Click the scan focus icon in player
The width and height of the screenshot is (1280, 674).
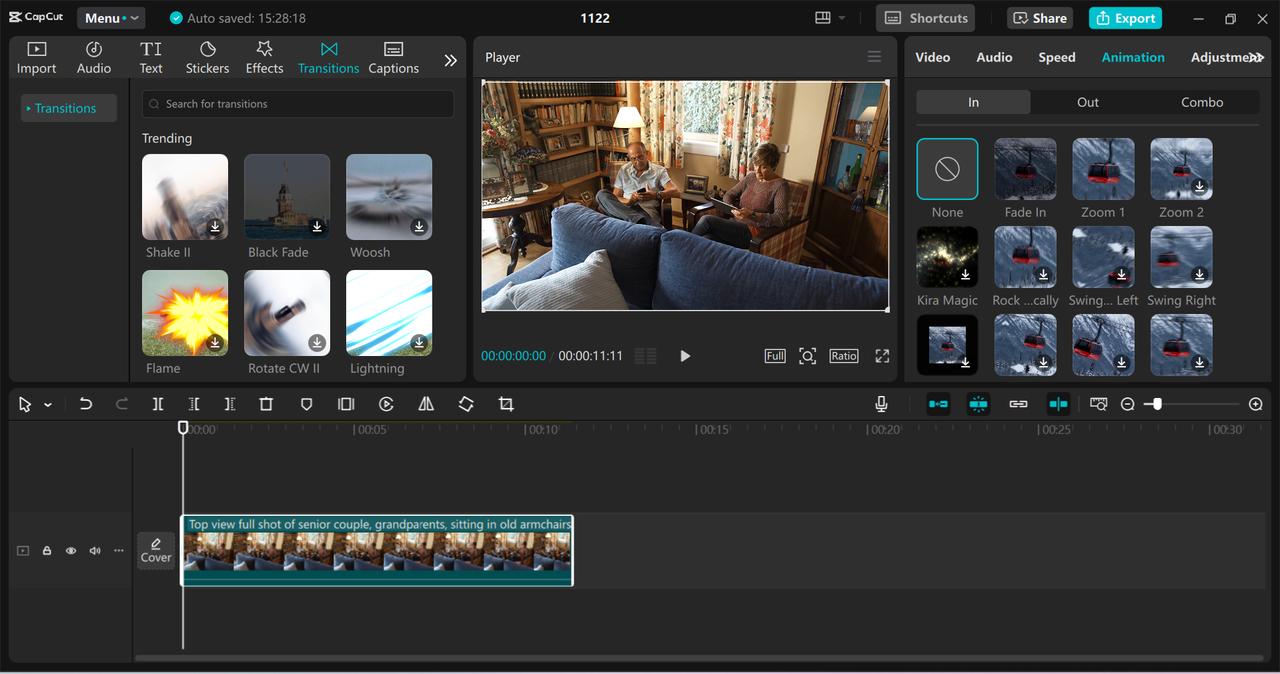pyautogui.click(x=807, y=356)
